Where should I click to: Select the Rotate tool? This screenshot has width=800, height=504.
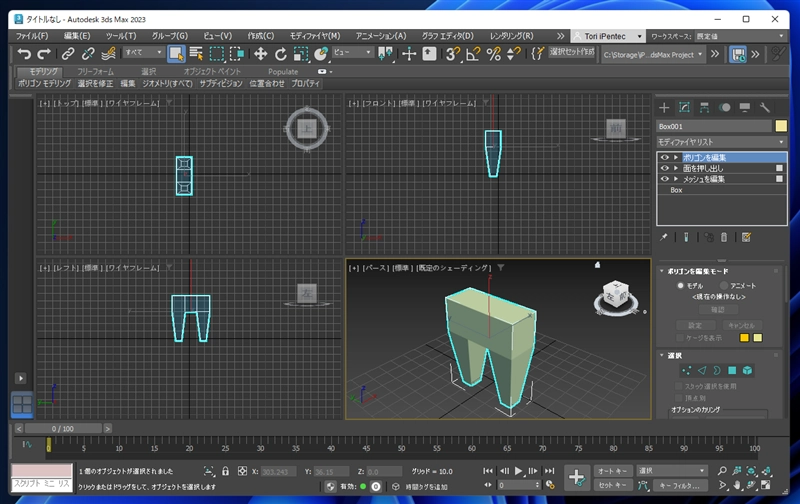(x=281, y=54)
